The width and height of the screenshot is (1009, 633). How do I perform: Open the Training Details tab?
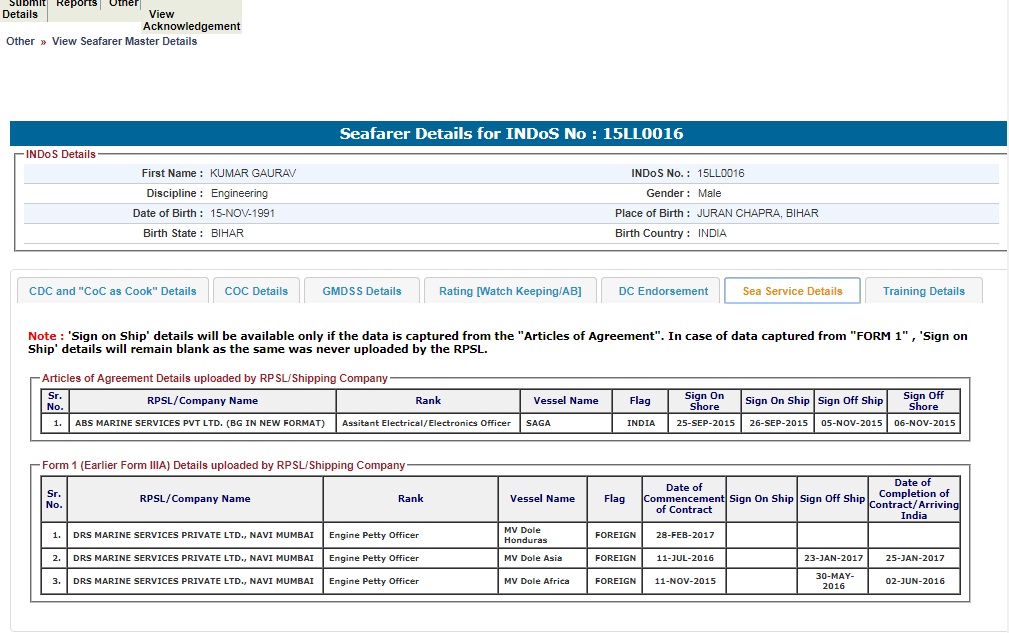(923, 291)
